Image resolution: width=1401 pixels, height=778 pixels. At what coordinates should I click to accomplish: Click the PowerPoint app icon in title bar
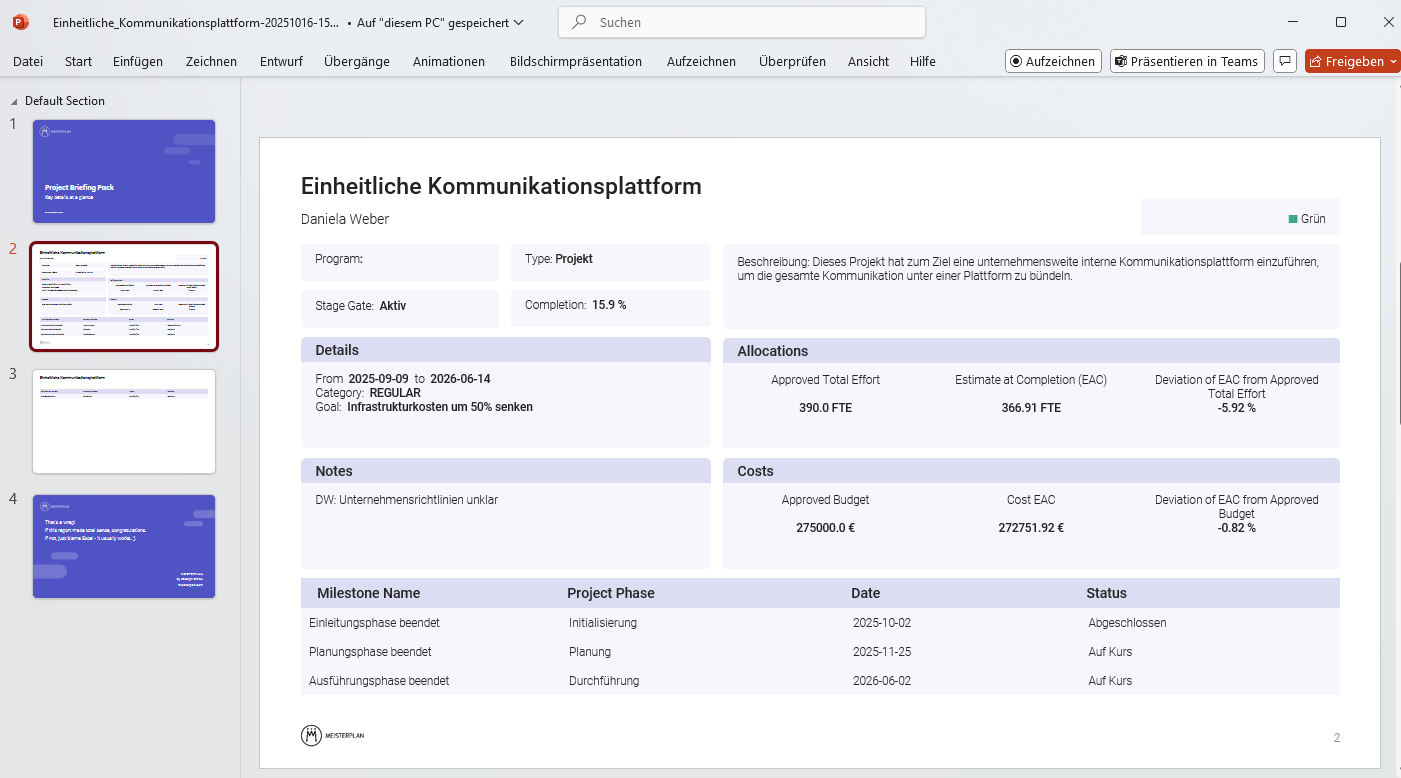point(21,22)
